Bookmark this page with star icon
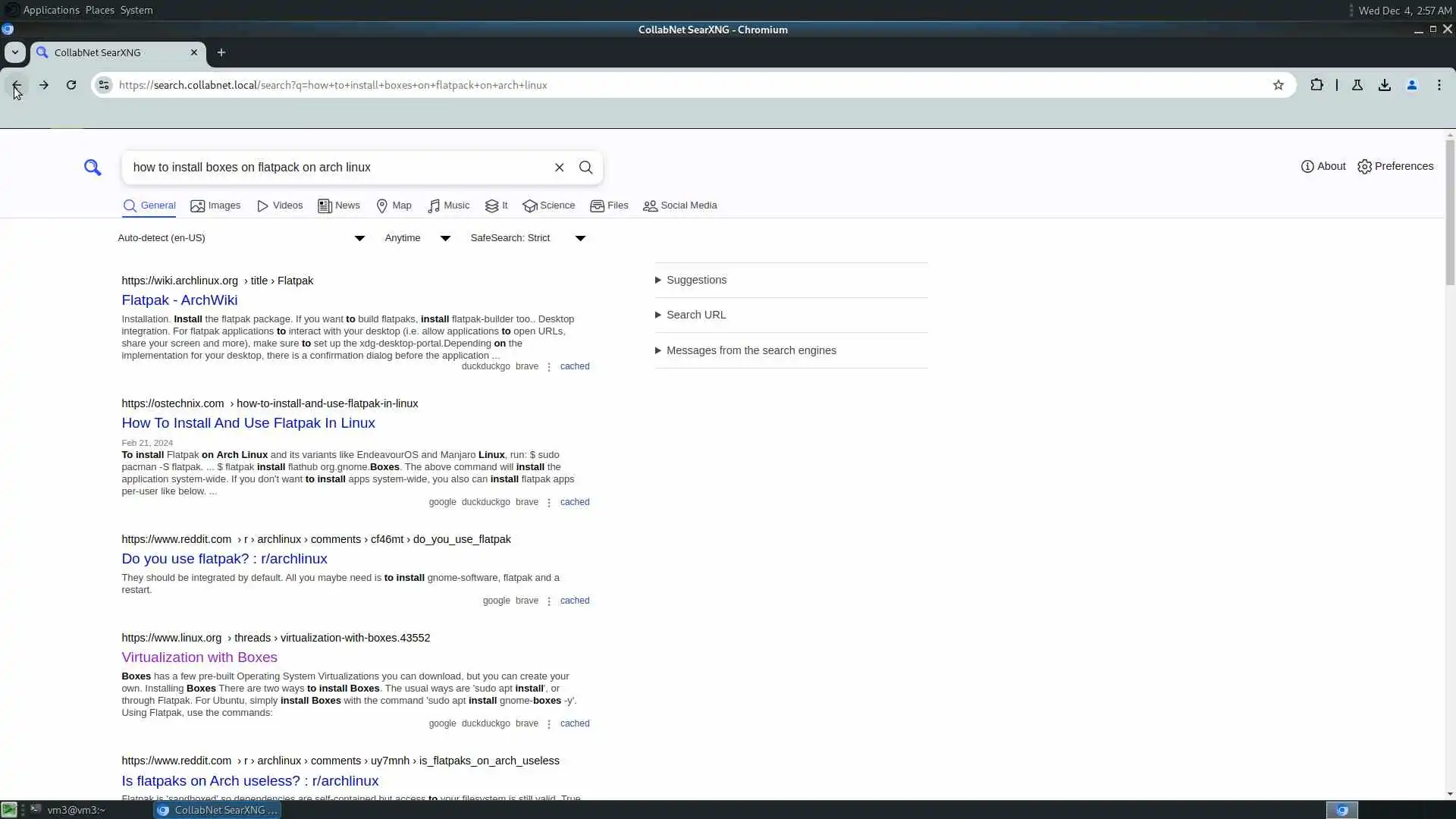The image size is (1456, 819). [1279, 85]
